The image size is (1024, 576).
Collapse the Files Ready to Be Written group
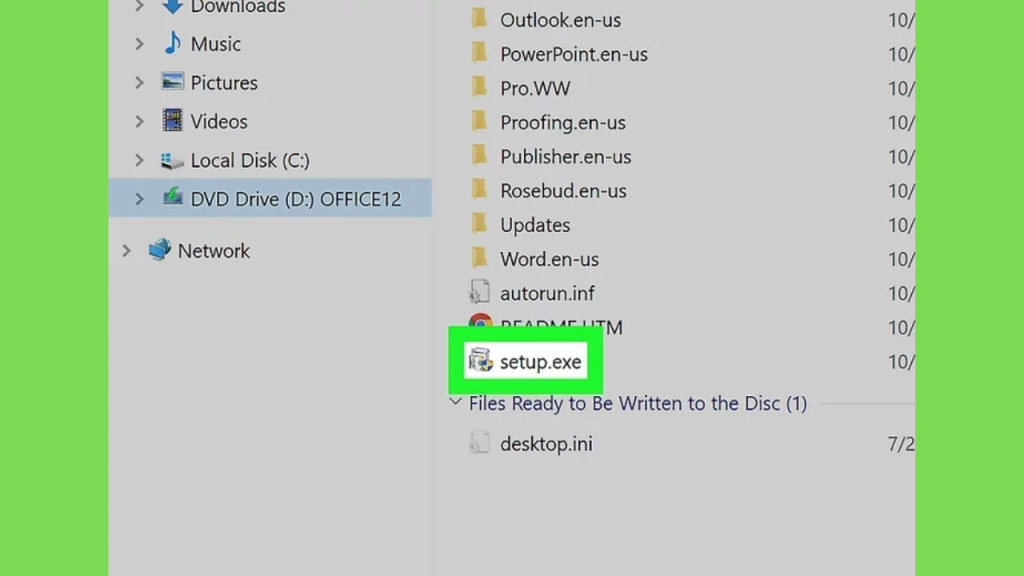pyautogui.click(x=456, y=402)
